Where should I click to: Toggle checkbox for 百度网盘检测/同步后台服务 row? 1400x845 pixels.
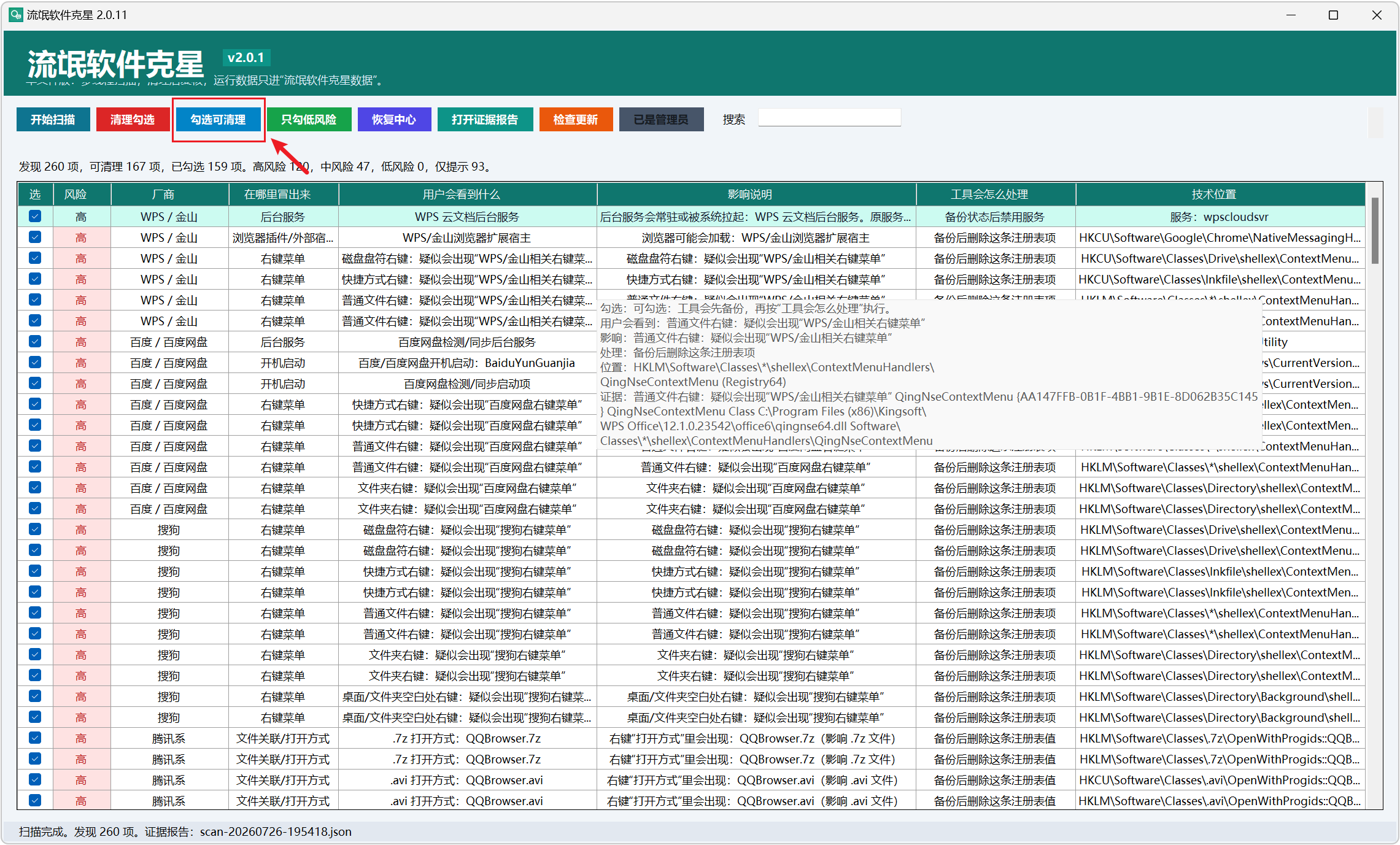point(35,341)
